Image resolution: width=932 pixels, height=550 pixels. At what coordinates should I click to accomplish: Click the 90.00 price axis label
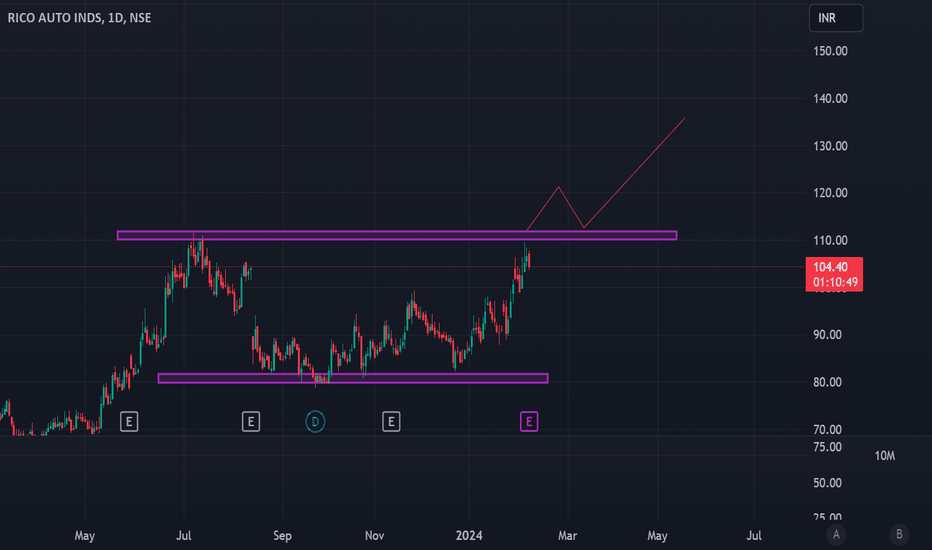827,335
